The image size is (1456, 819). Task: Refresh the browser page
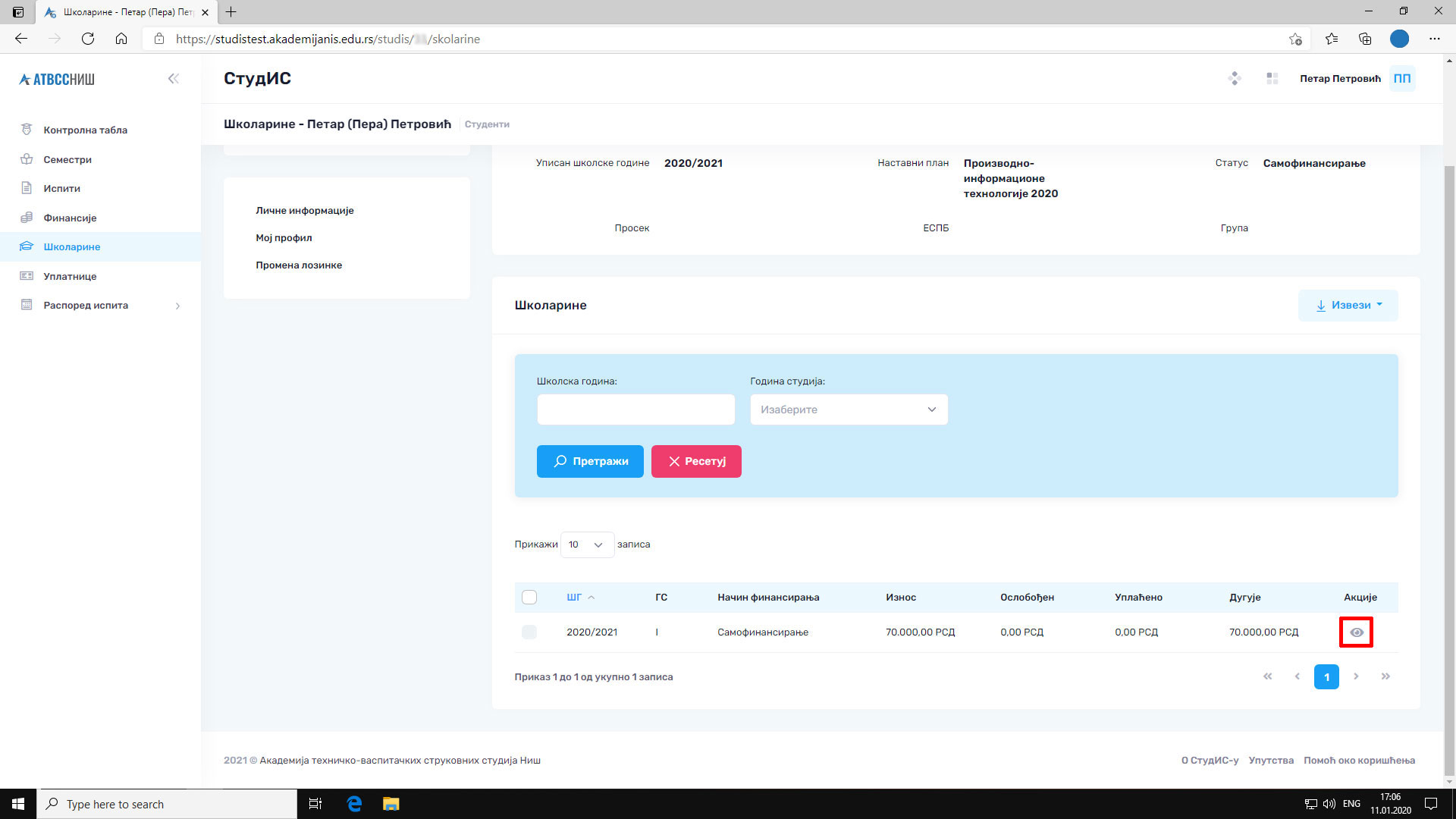coord(88,39)
